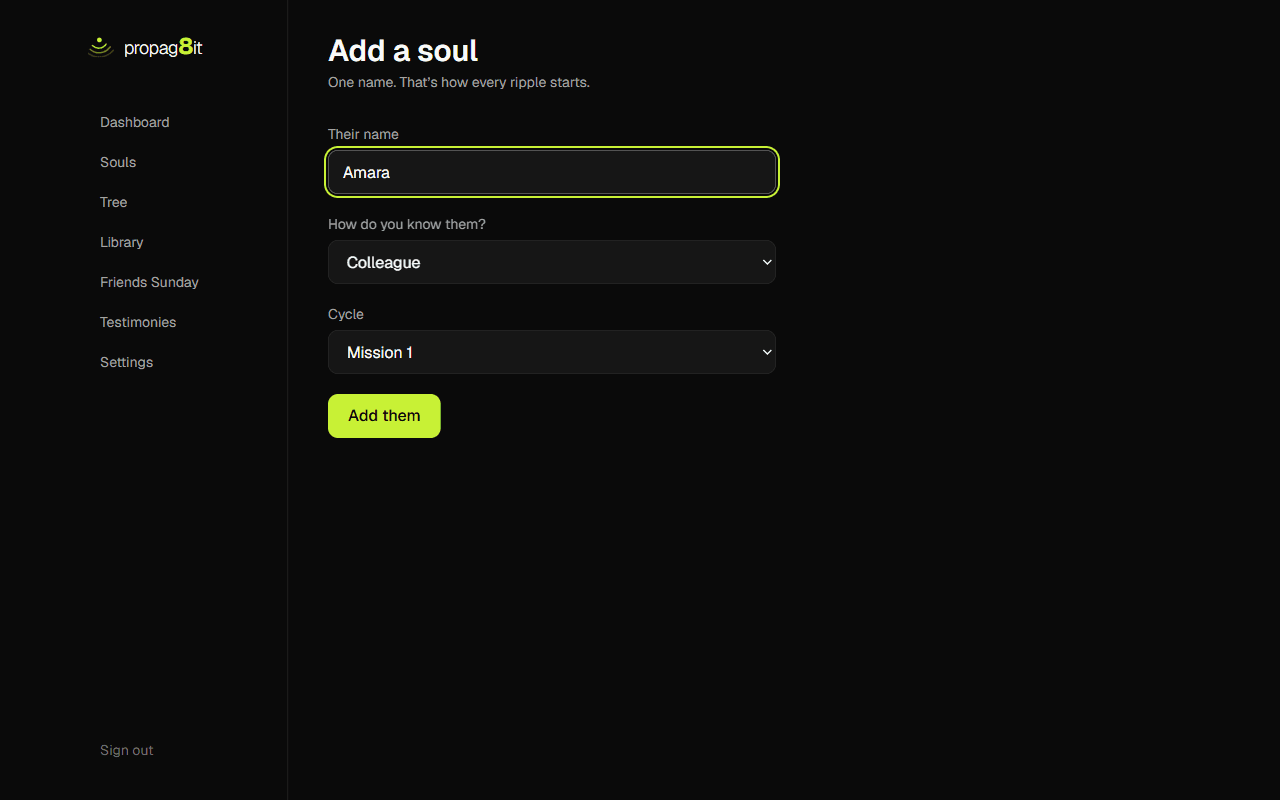This screenshot has height=800, width=1280.
Task: Click the subtitle 'One name. That's how every ripple starts.'
Action: pos(459,82)
